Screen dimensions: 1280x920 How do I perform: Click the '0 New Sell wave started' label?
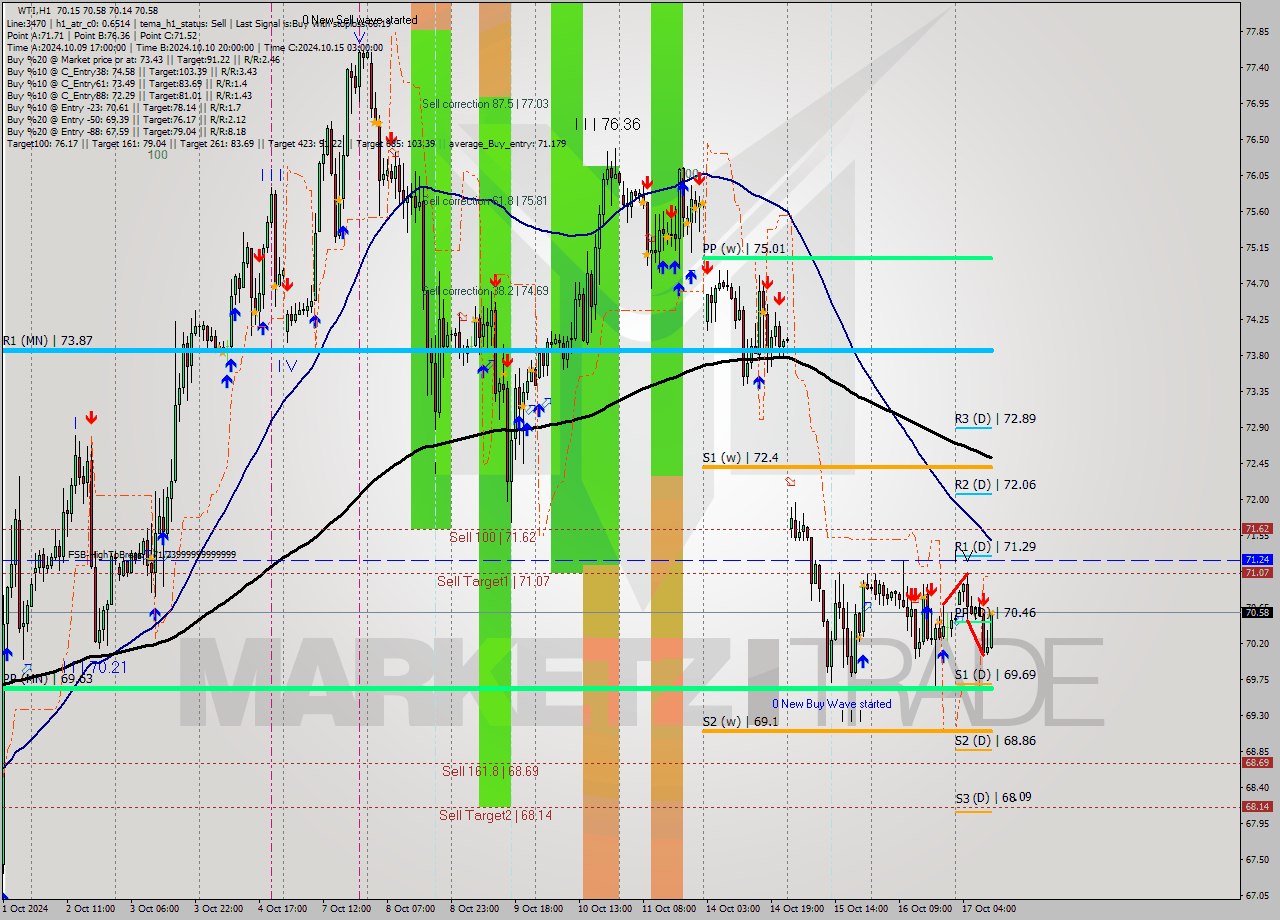360,19
